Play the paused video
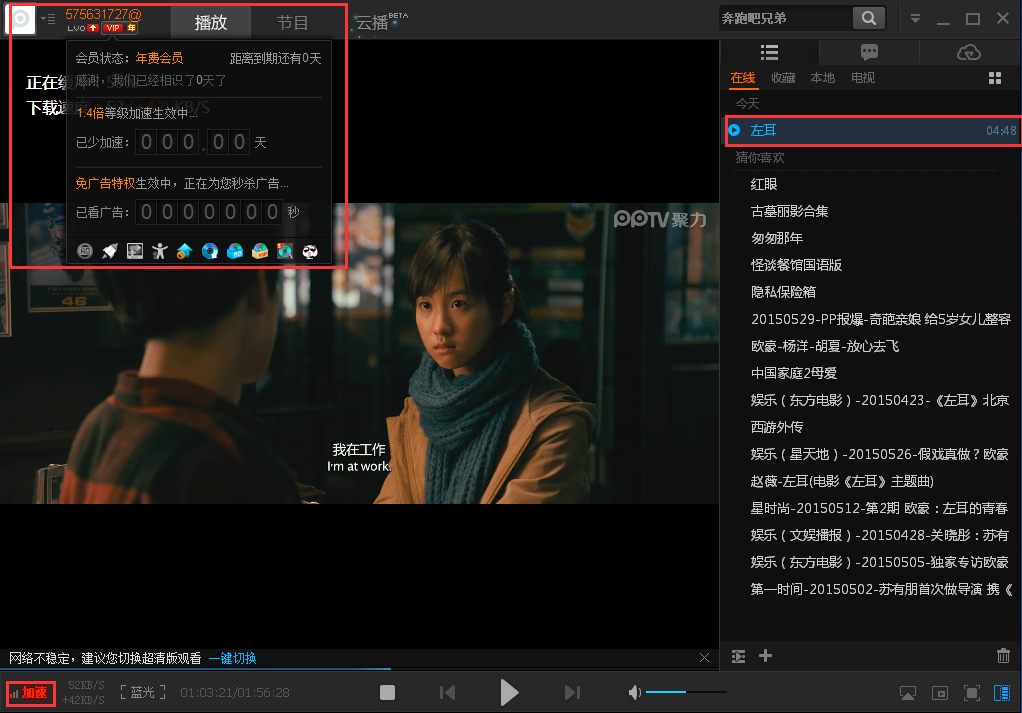1022x713 pixels. [x=509, y=692]
